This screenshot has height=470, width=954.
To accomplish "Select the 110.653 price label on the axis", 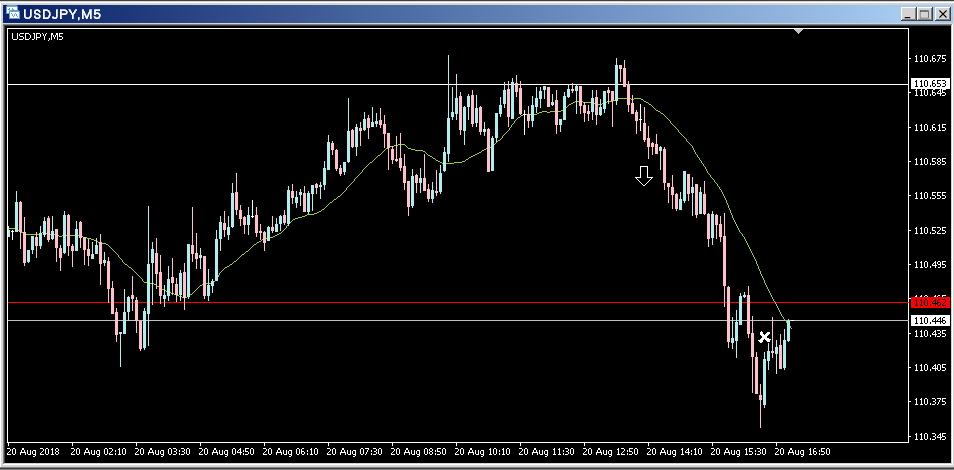I will (930, 83).
